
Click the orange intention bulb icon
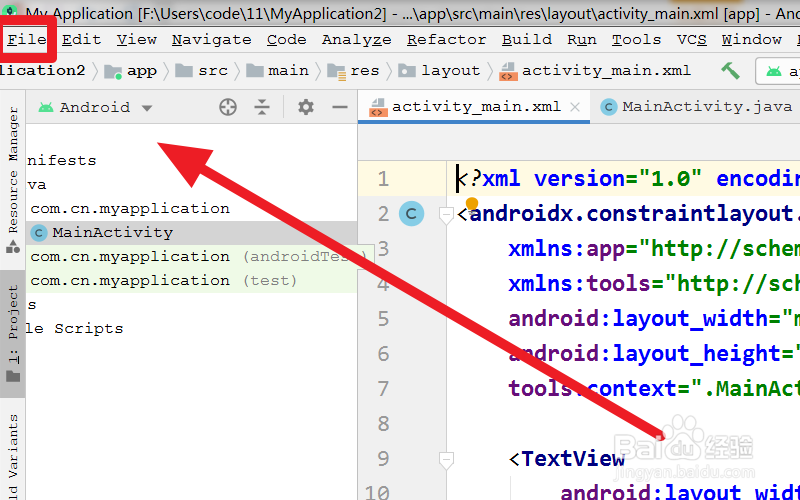[472, 204]
